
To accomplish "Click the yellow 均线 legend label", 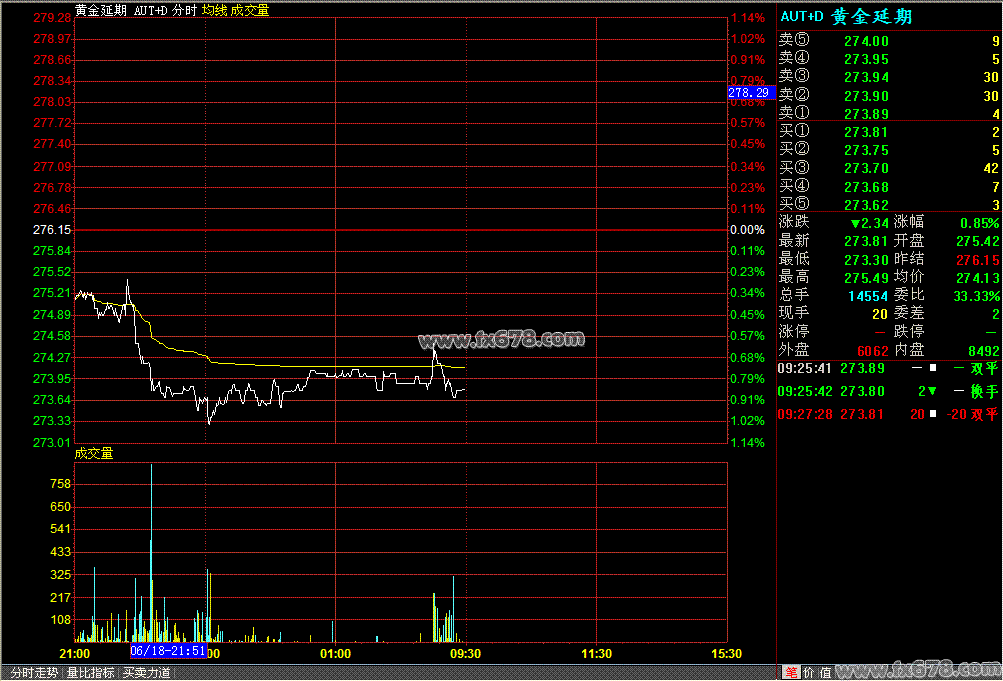I will [x=214, y=10].
